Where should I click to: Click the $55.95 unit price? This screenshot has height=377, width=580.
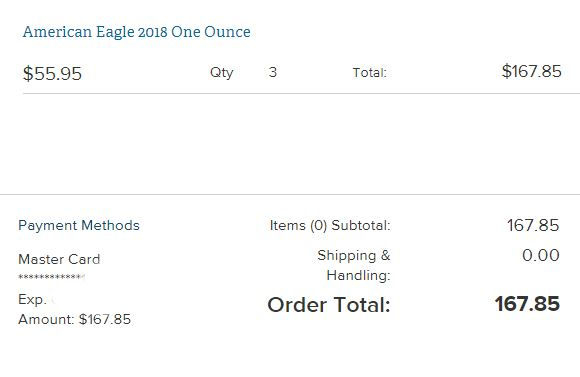pyautogui.click(x=52, y=73)
